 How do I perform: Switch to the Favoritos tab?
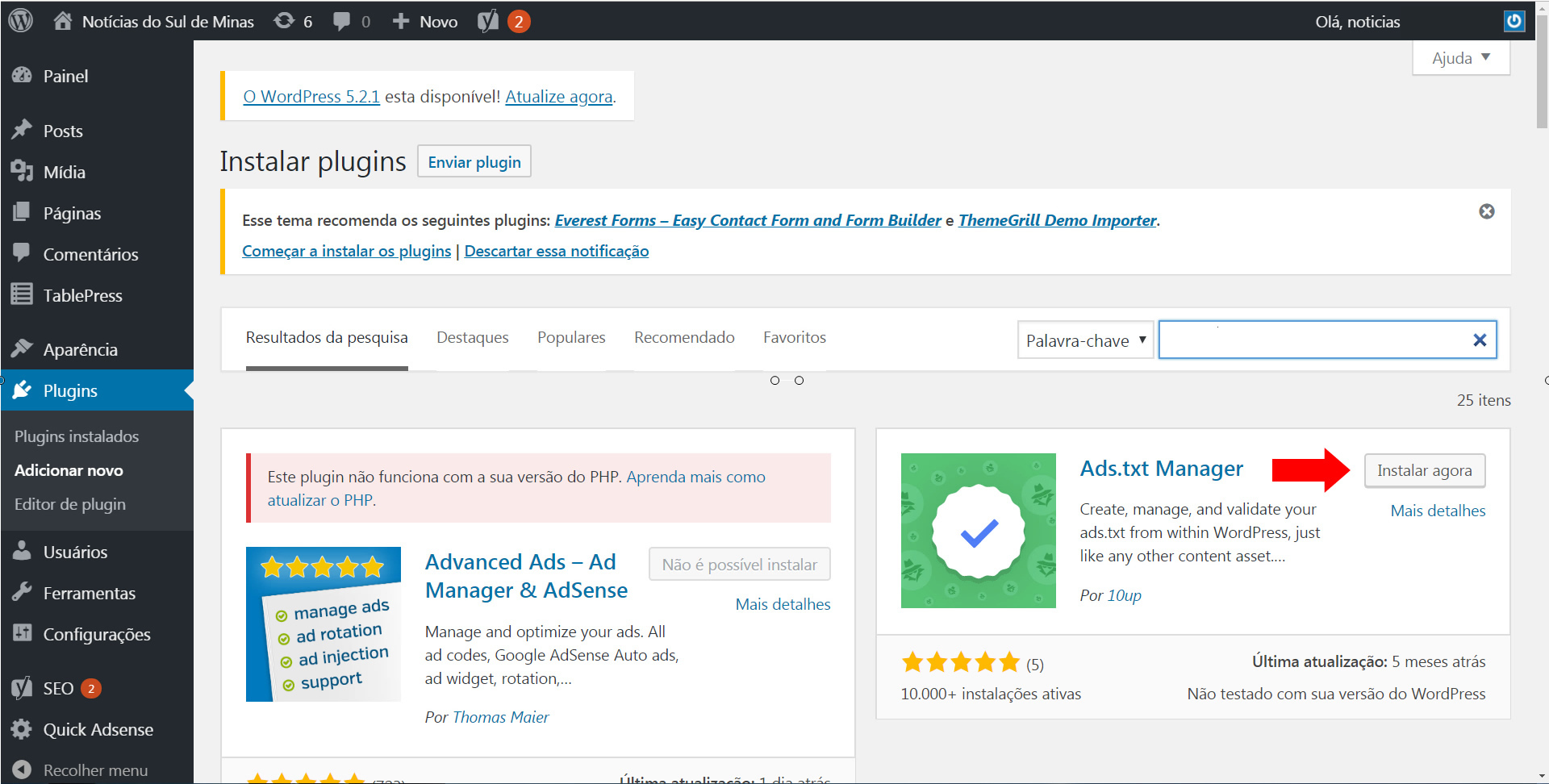(x=795, y=337)
